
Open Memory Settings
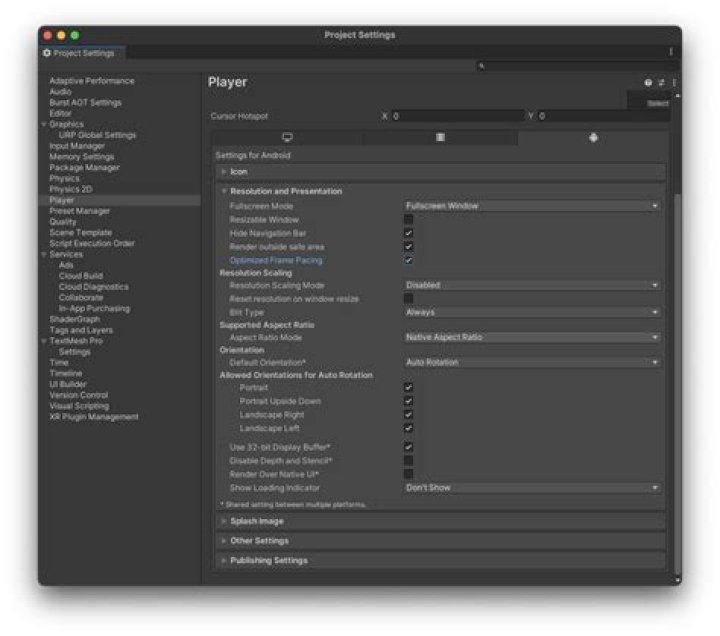tap(82, 157)
